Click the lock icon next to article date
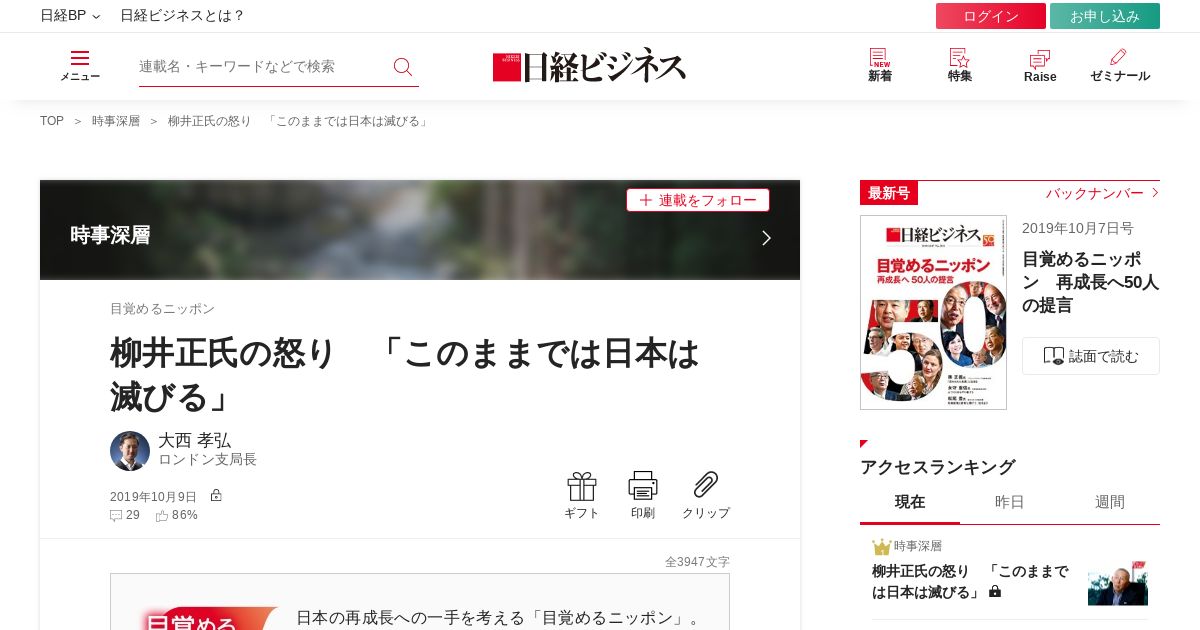 [216, 495]
